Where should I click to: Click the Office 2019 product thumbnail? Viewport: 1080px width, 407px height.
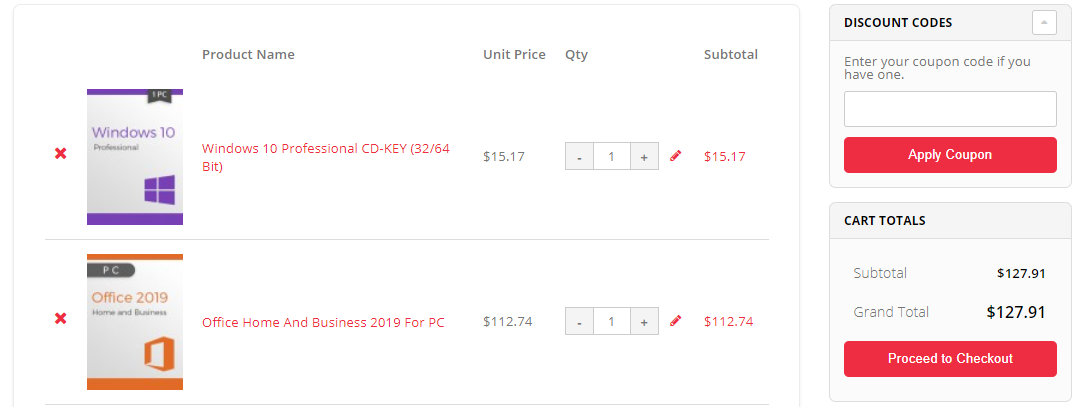(x=135, y=322)
